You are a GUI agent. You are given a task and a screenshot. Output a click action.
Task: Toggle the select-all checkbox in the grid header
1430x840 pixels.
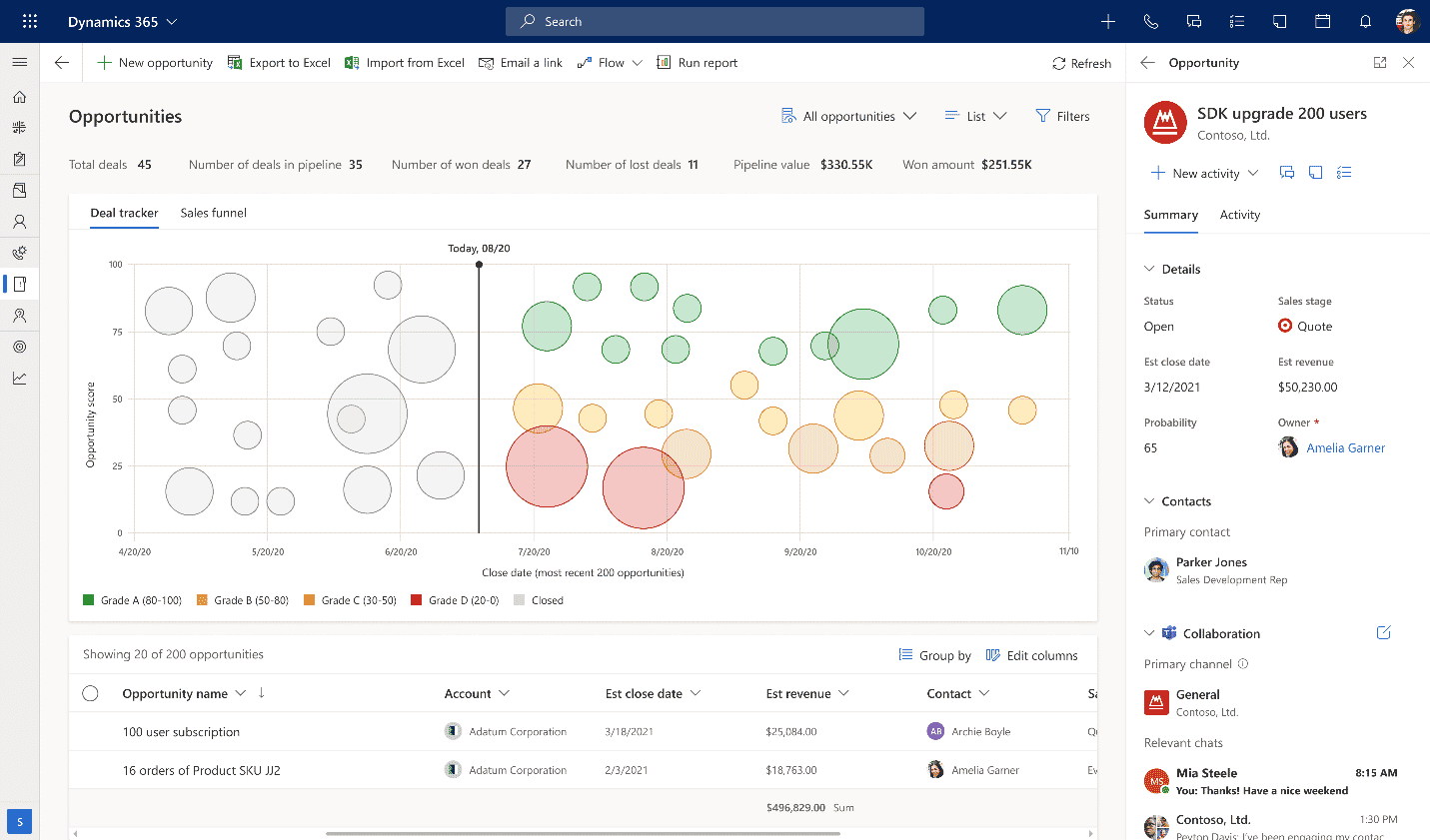coord(91,693)
